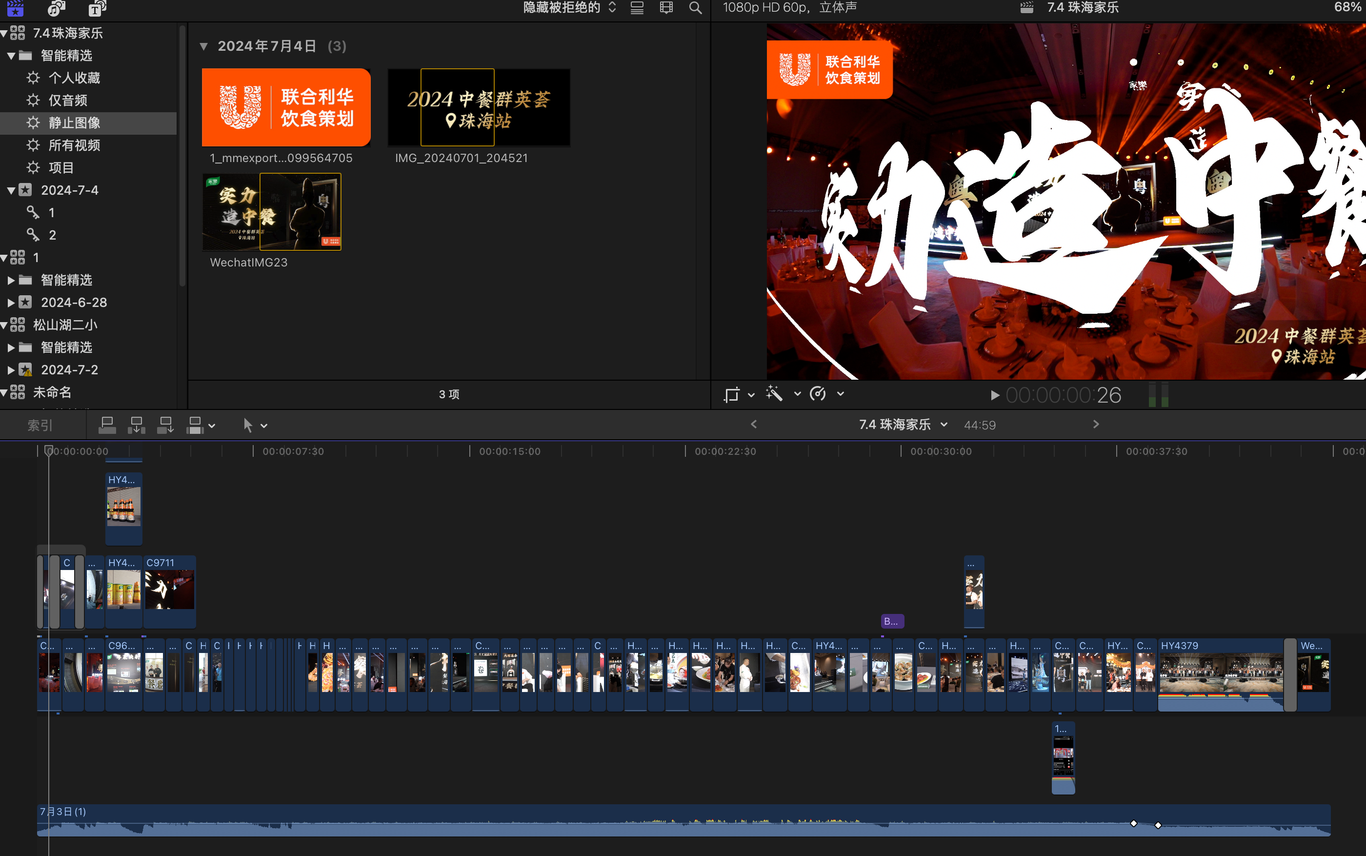Image resolution: width=1366 pixels, height=856 pixels.
Task: Collapse the 未命名 library
Action: point(4,393)
